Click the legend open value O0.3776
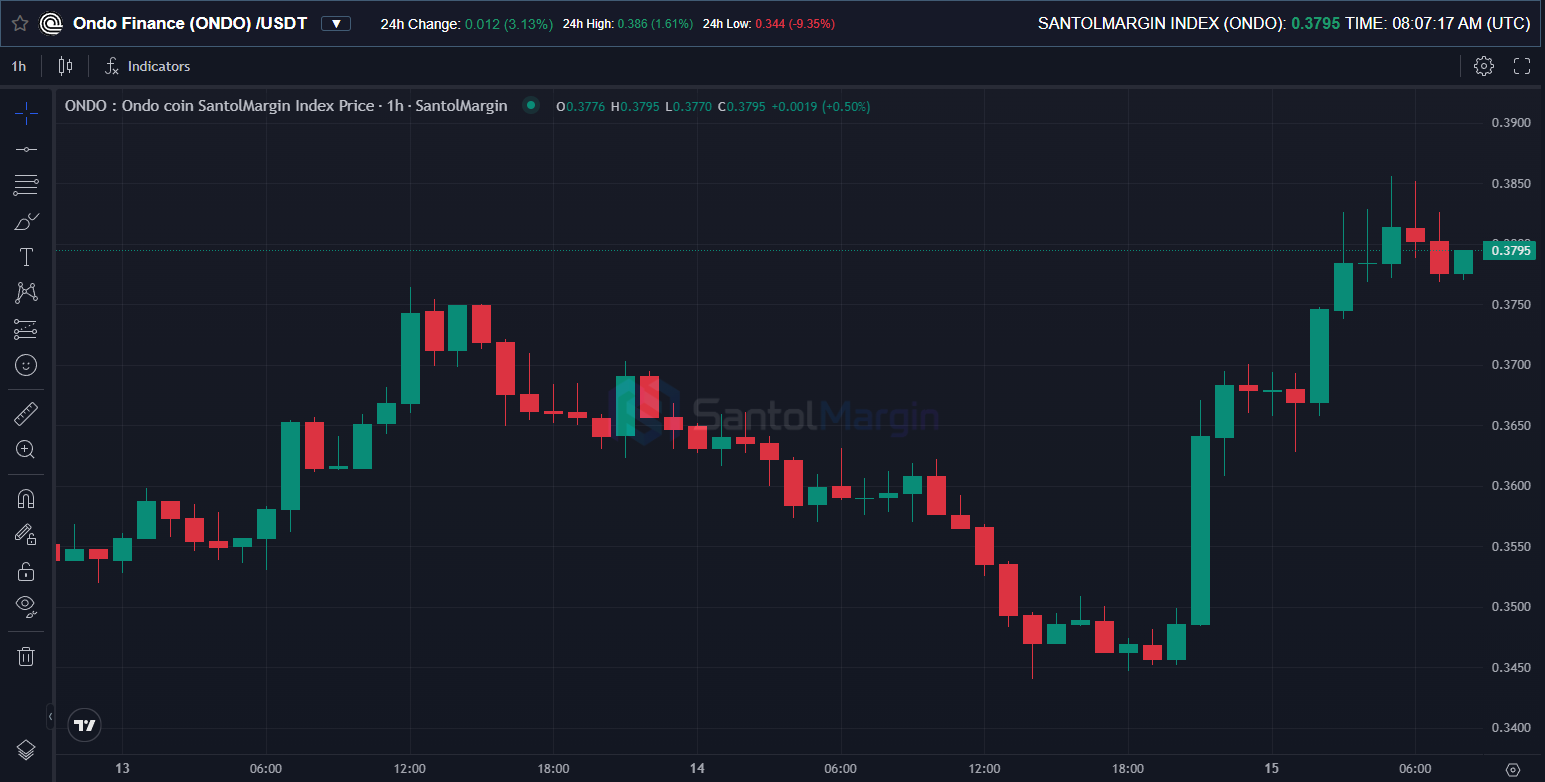 (x=580, y=106)
